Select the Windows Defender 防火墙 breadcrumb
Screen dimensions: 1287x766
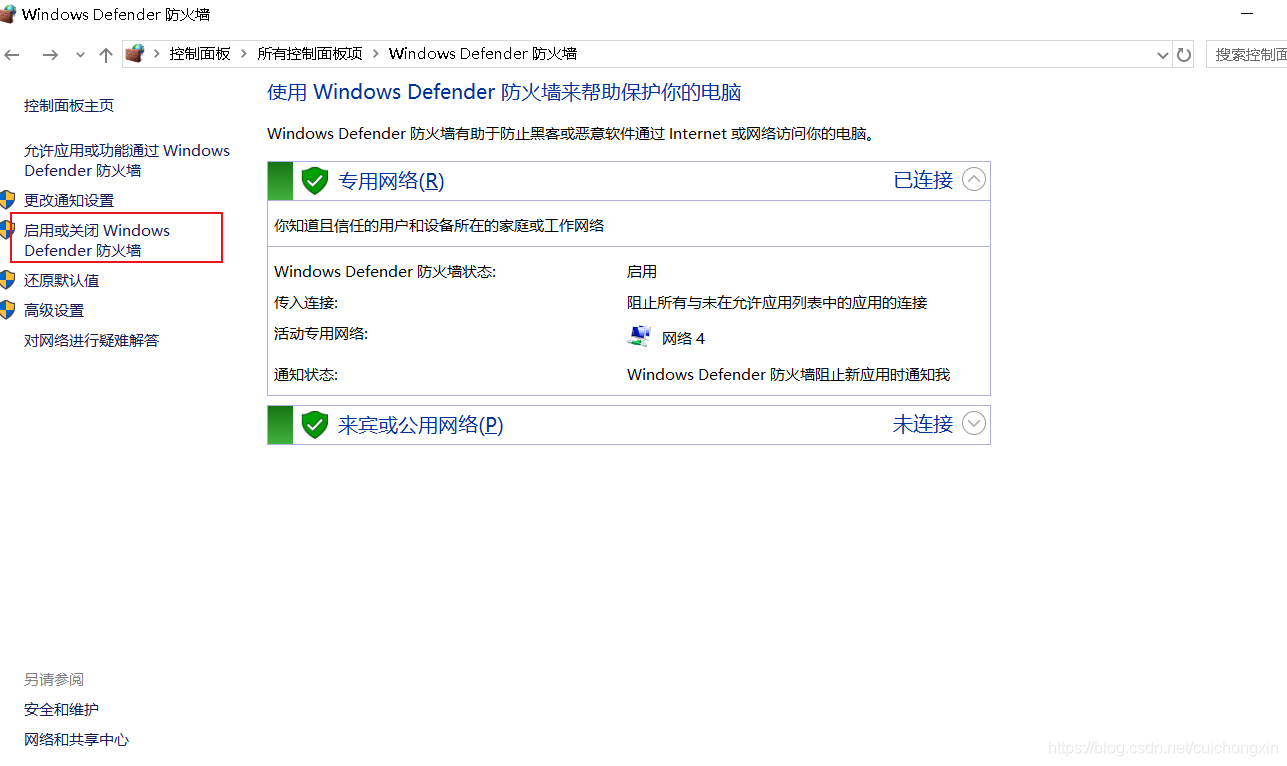tap(483, 54)
